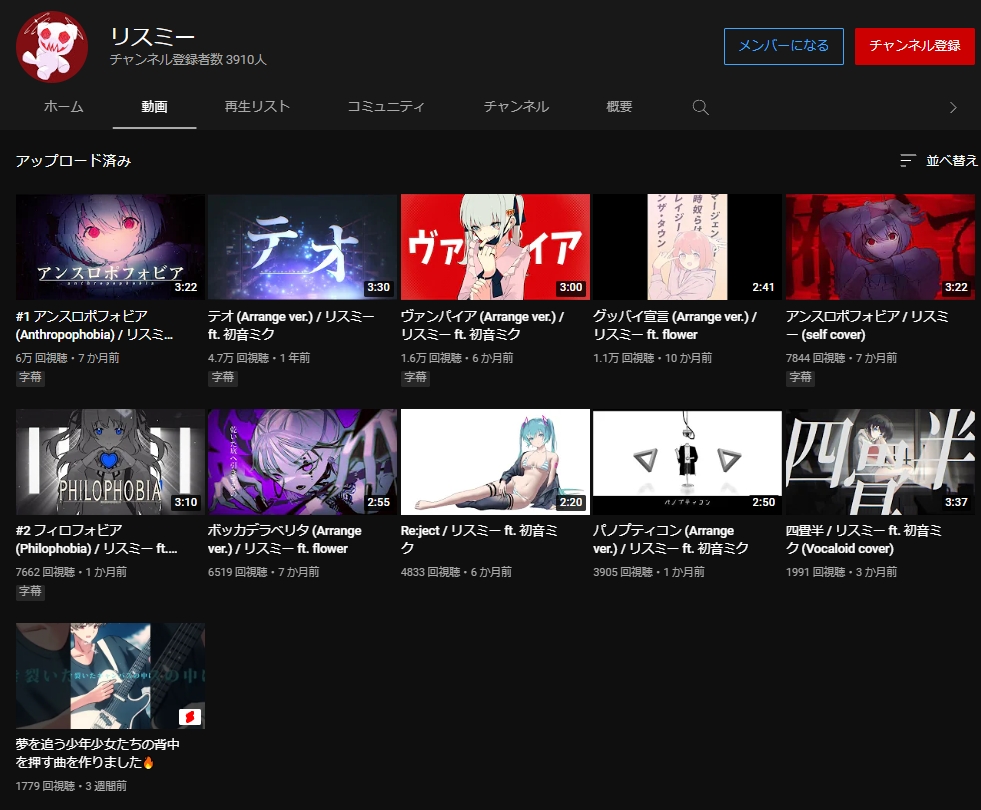Click the channel avatar of リスミー

pyautogui.click(x=51, y=47)
